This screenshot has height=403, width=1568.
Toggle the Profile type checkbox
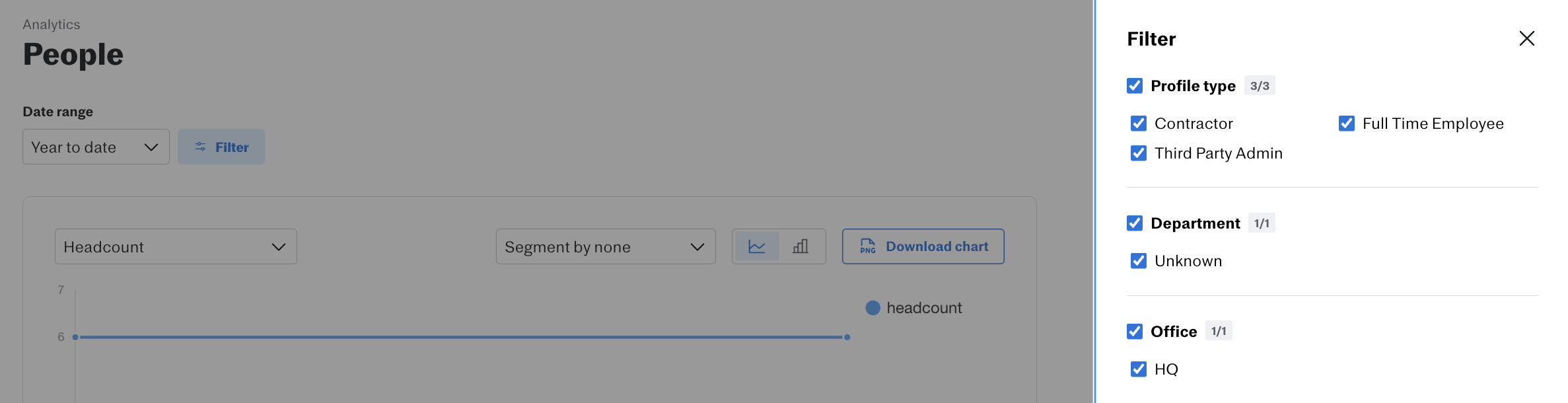pos(1135,86)
